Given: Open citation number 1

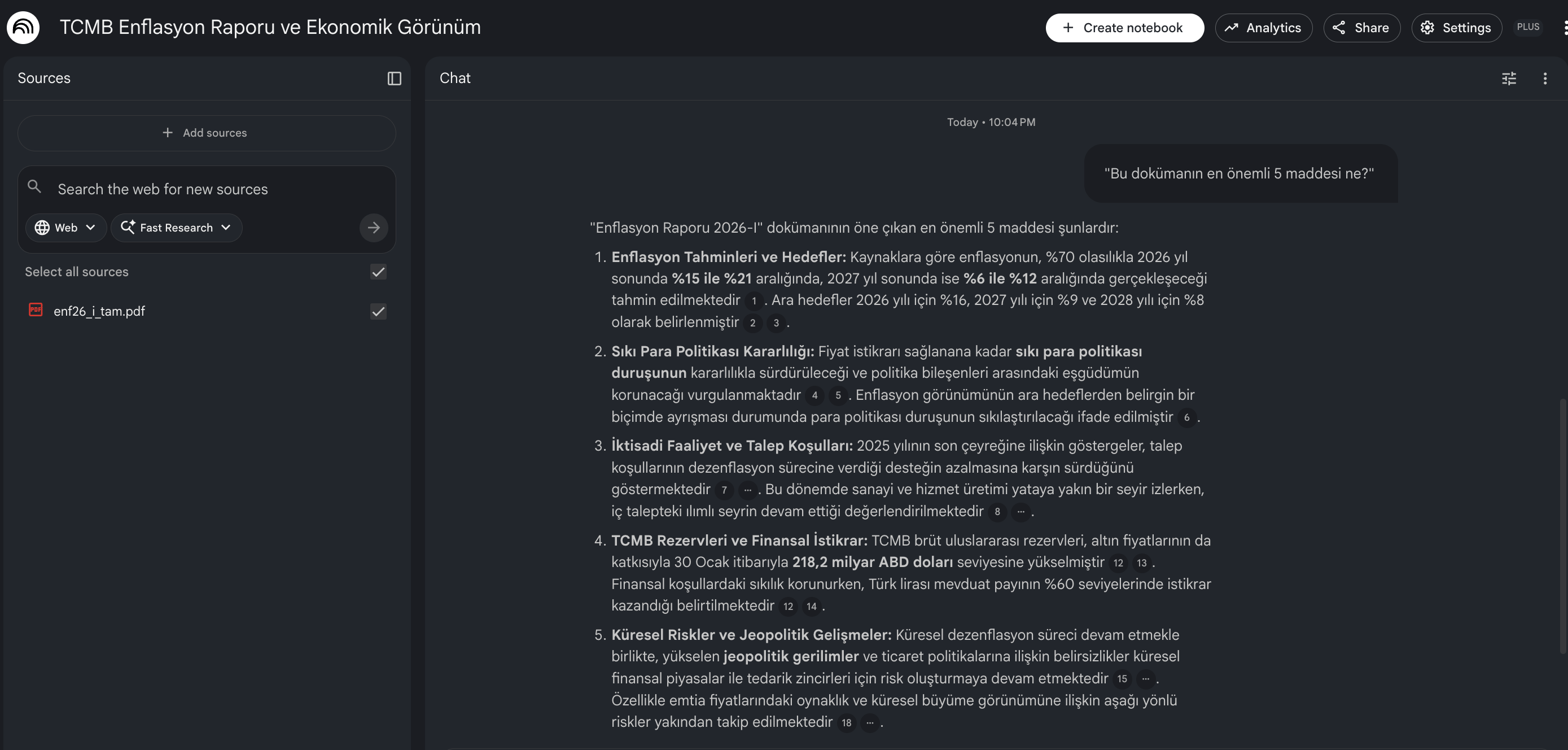Looking at the screenshot, I should [754, 301].
